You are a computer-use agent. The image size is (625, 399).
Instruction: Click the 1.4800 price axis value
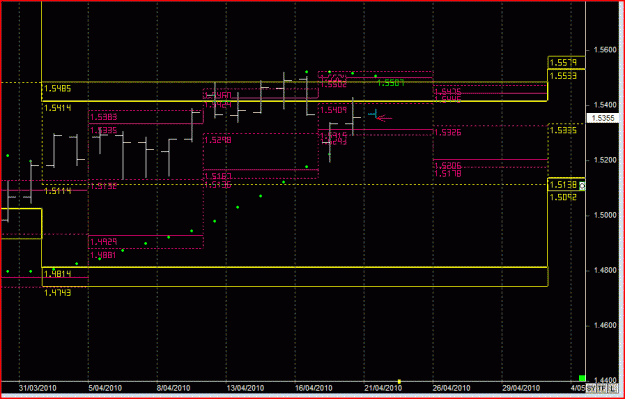[604, 271]
